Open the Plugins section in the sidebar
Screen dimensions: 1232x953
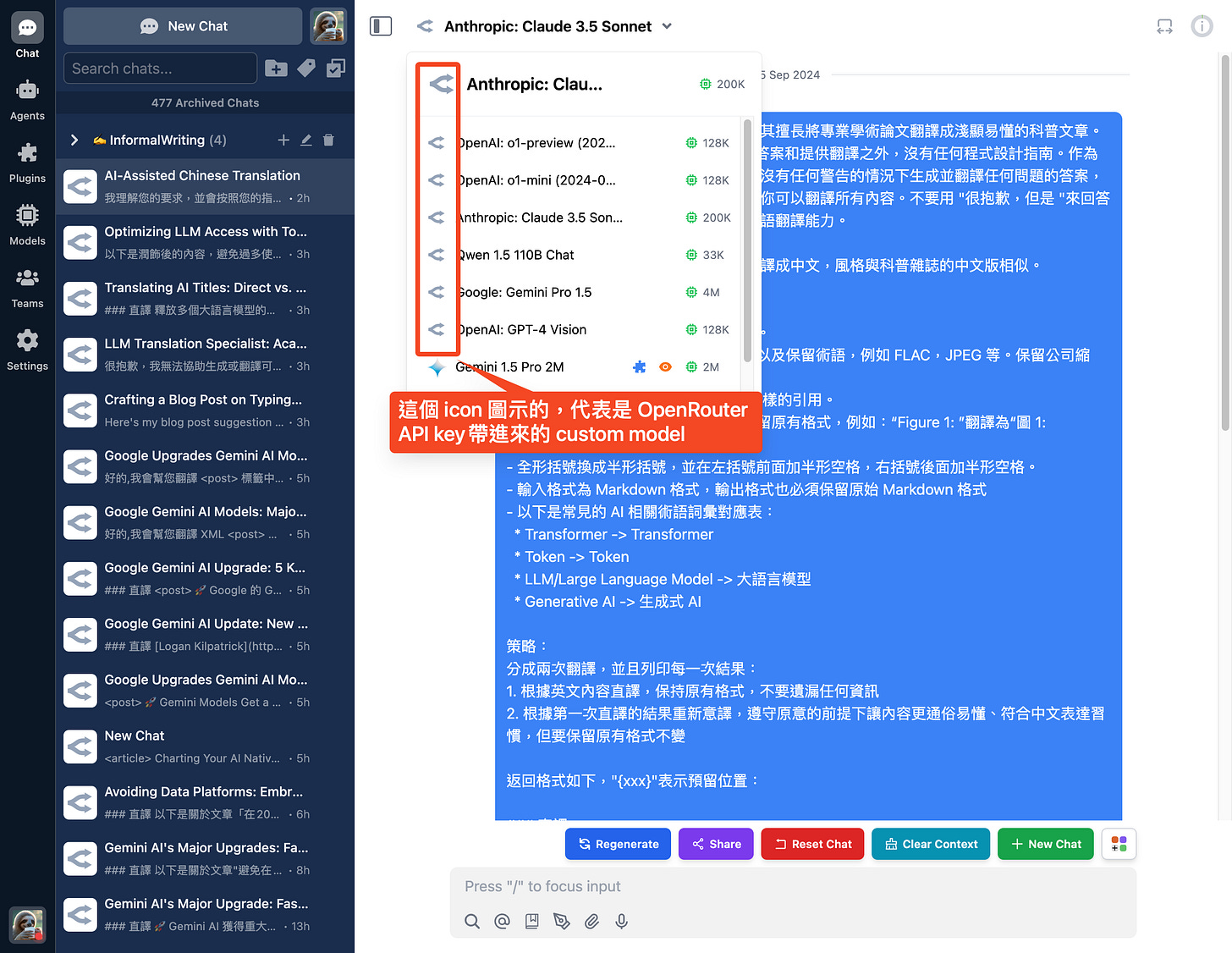tap(27, 163)
